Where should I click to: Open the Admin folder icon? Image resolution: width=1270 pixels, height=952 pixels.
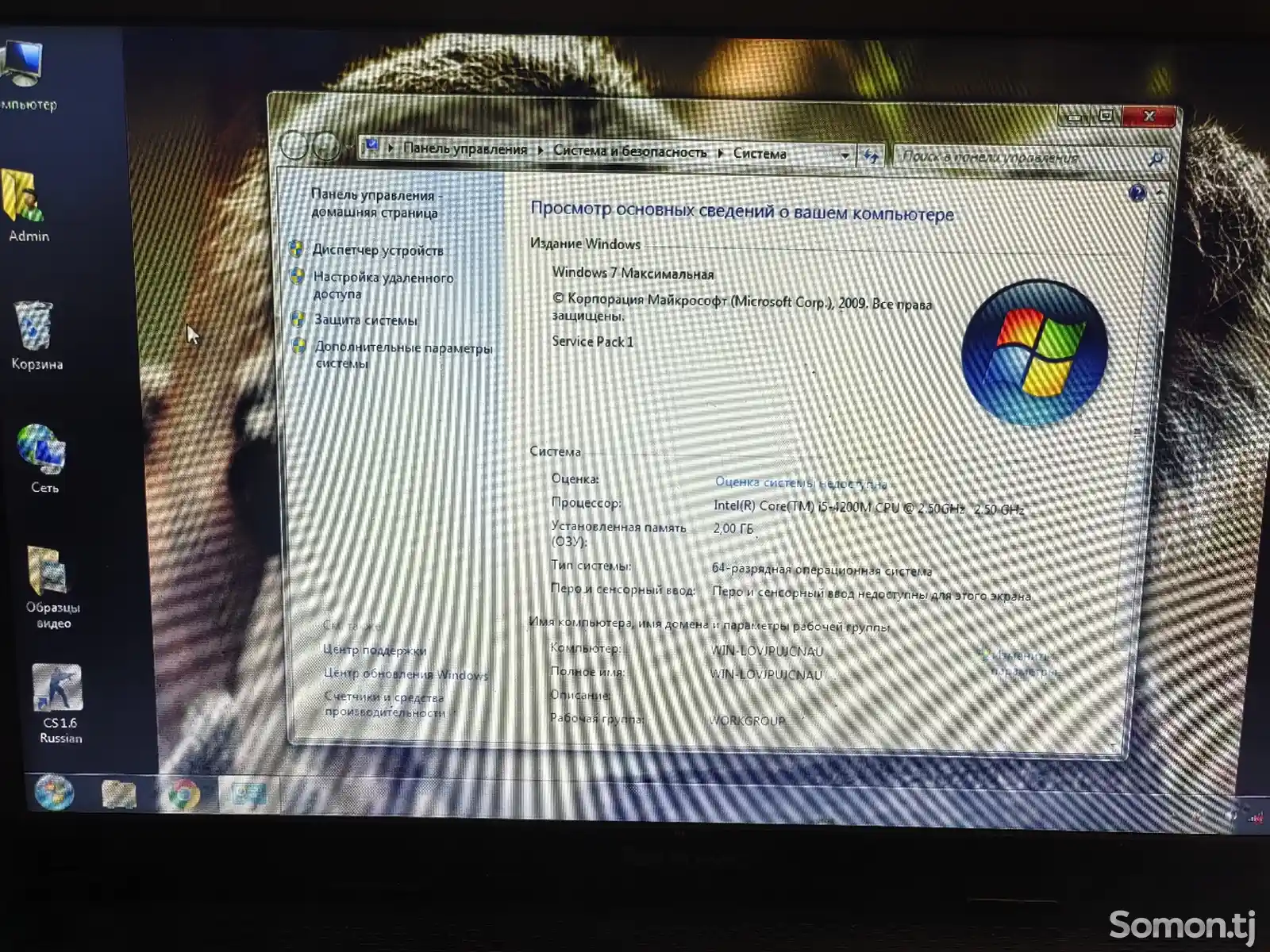[28, 205]
